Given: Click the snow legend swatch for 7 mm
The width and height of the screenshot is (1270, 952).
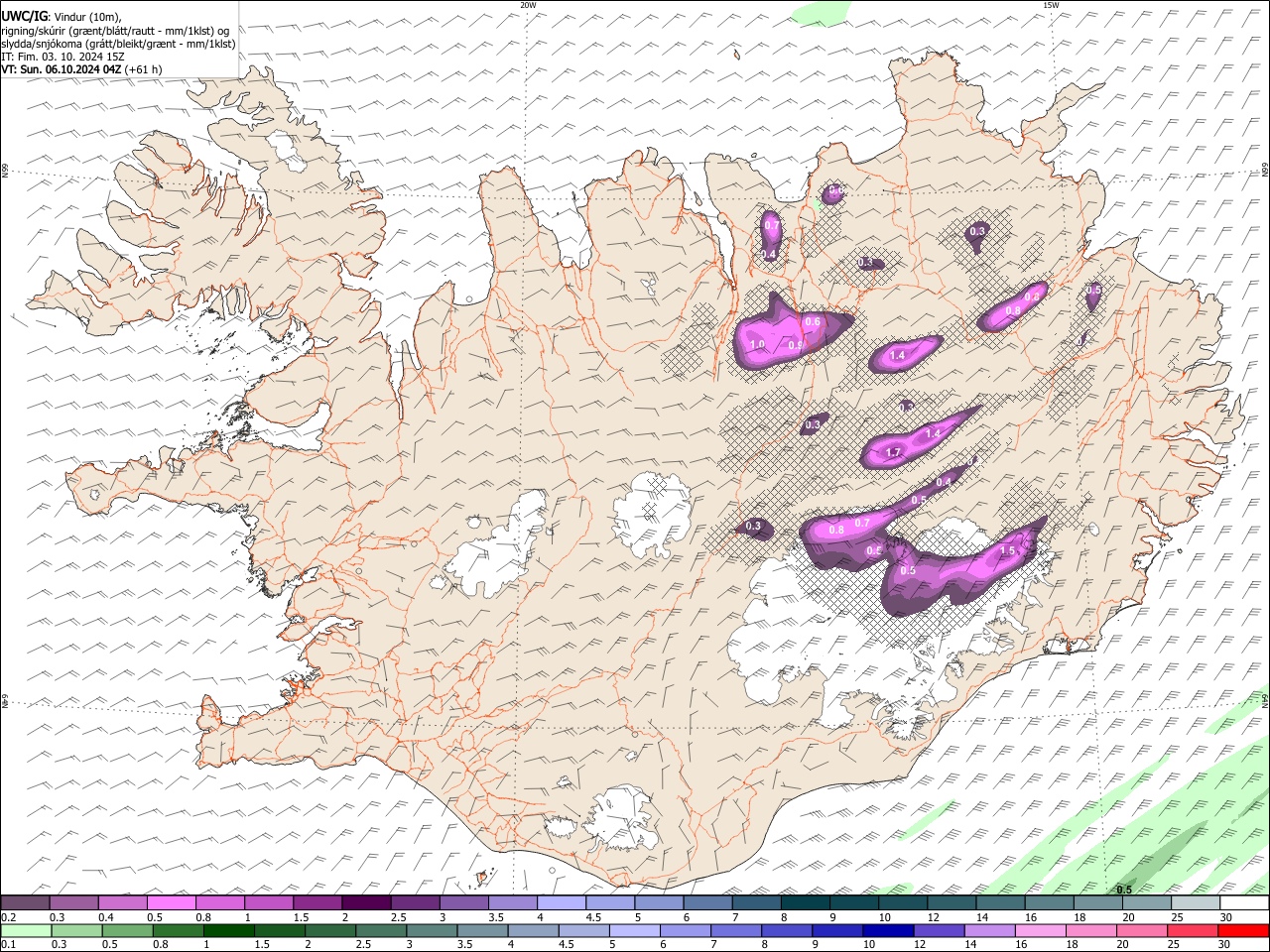Looking at the screenshot, I should point(755,902).
